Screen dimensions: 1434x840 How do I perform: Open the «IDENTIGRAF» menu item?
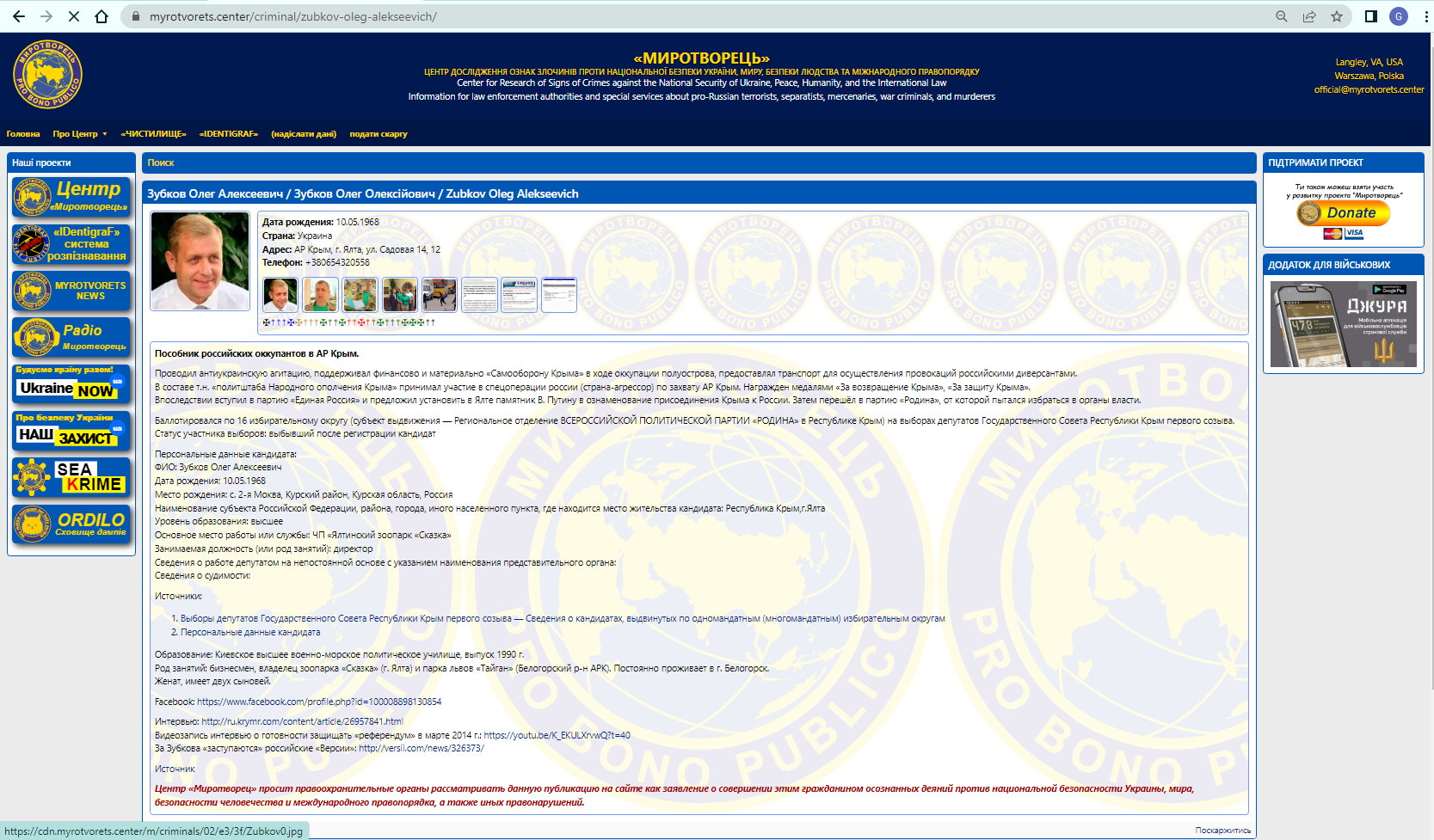229,134
